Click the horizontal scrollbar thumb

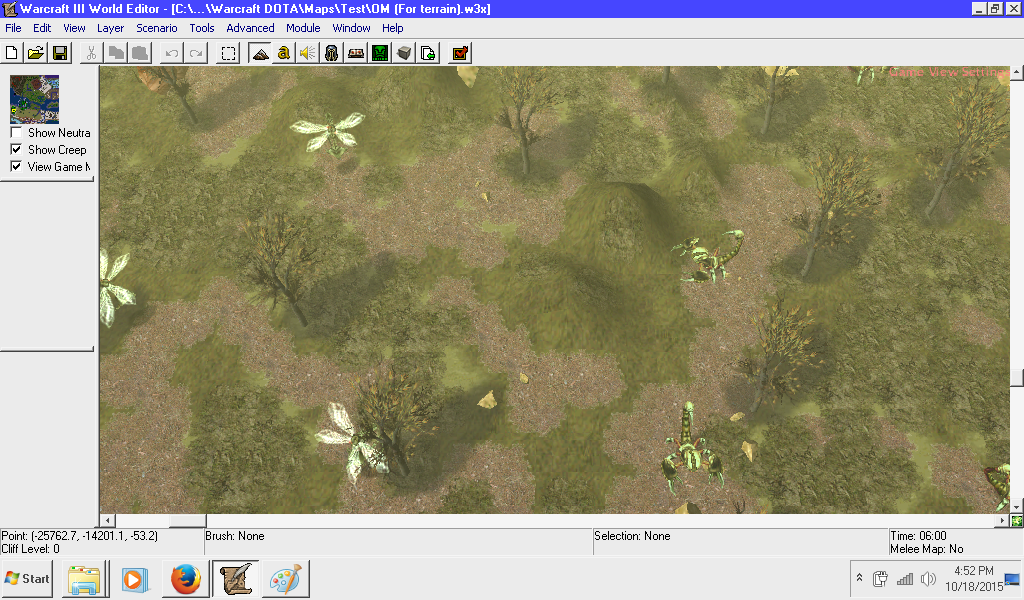coord(188,520)
